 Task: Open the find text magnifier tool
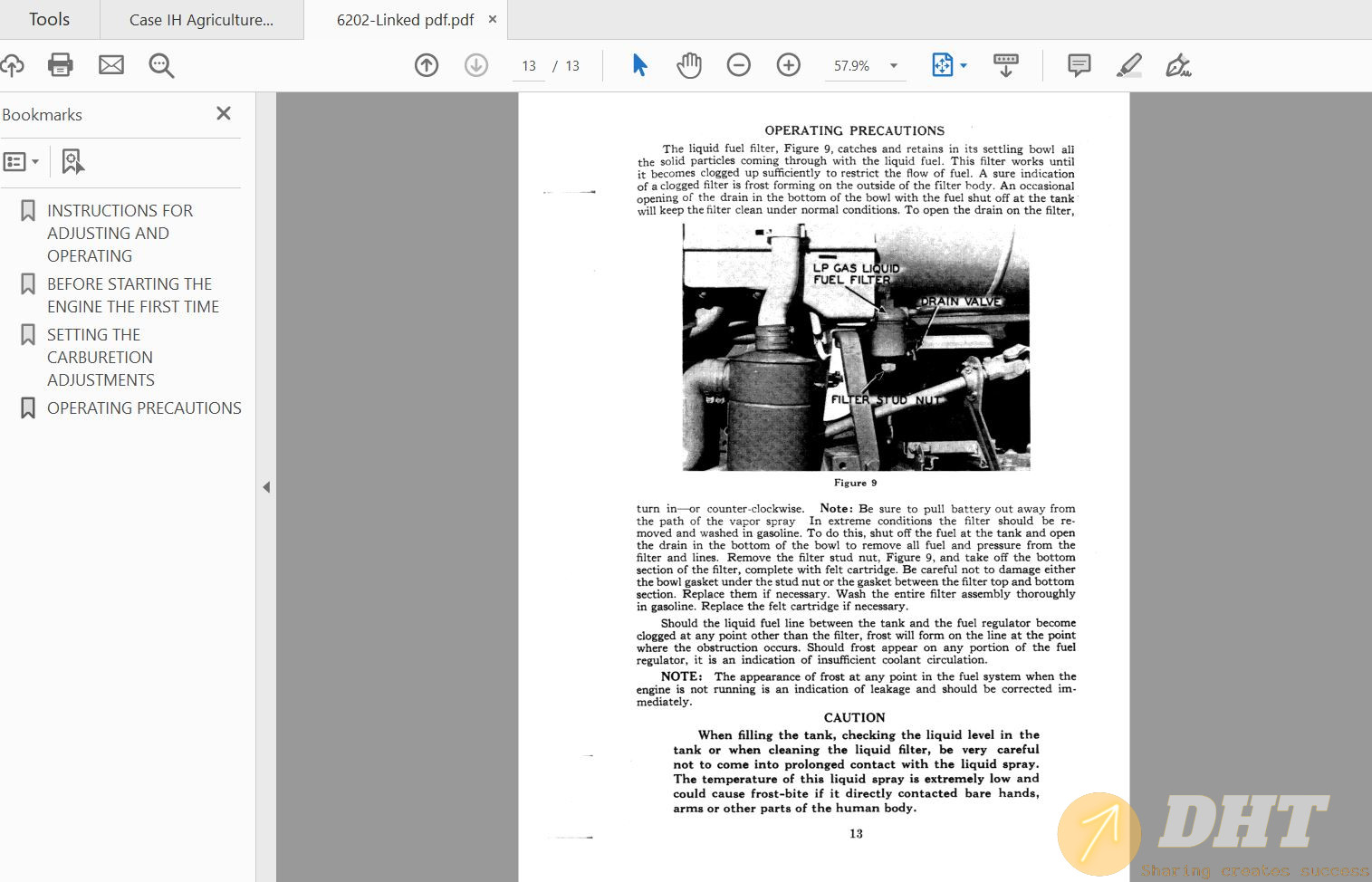pos(161,65)
